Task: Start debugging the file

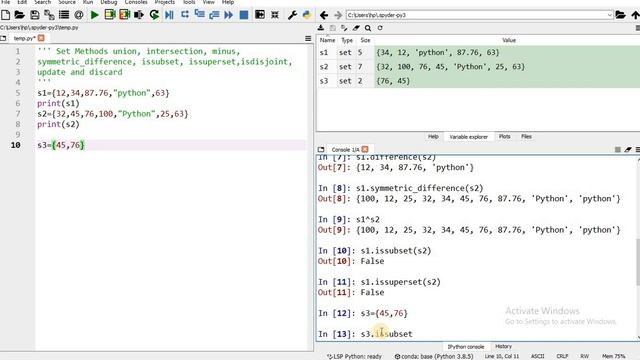Action: click(169, 15)
